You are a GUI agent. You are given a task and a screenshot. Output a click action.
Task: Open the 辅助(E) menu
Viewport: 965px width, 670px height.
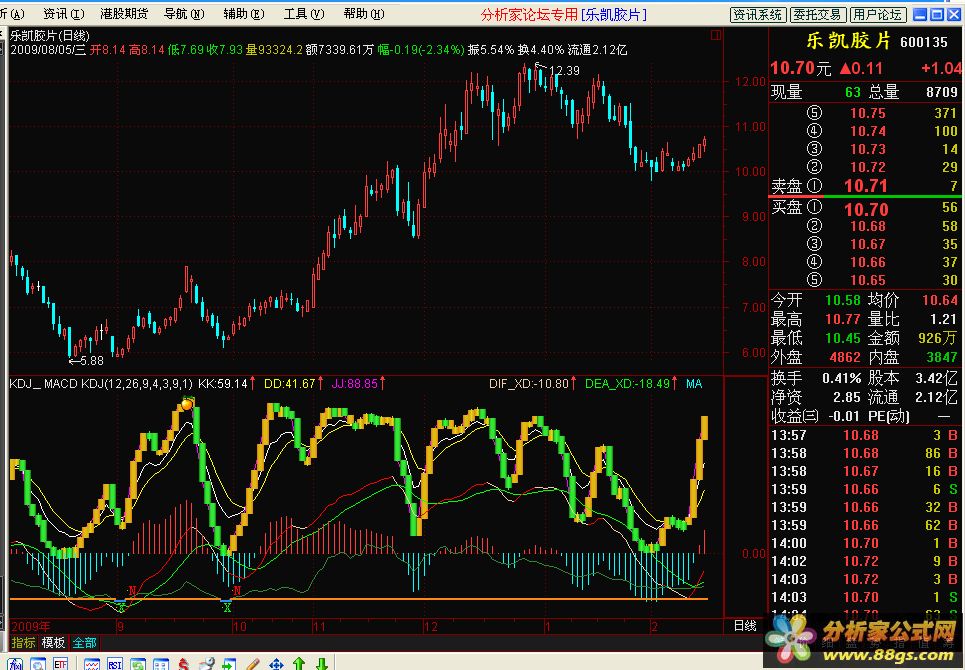click(x=244, y=14)
